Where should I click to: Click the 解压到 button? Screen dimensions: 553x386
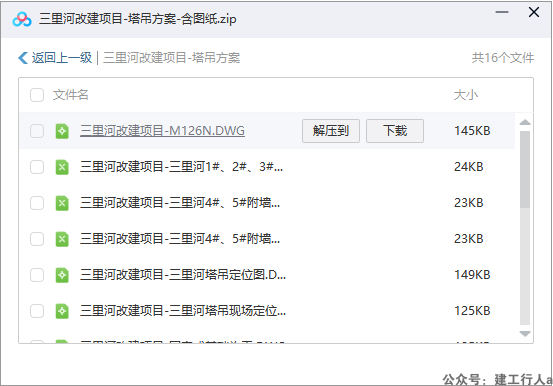pyautogui.click(x=331, y=131)
